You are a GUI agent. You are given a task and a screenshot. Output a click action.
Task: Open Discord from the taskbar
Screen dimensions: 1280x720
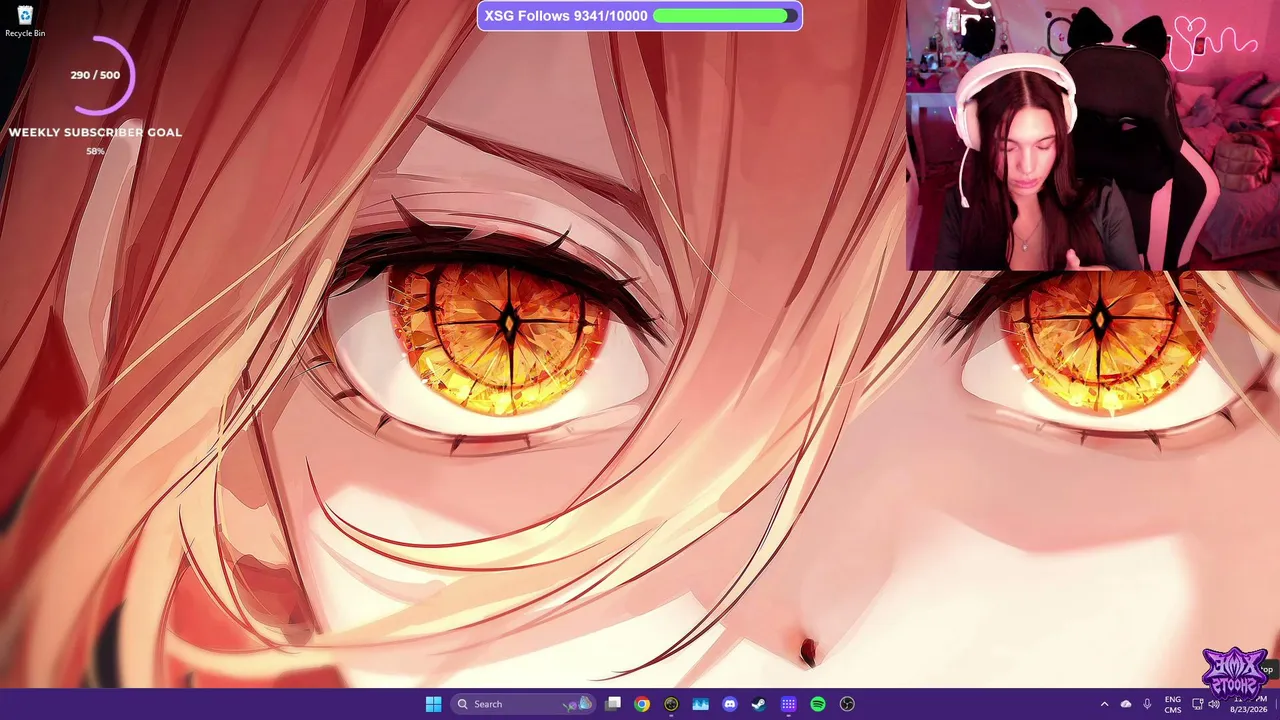730,704
